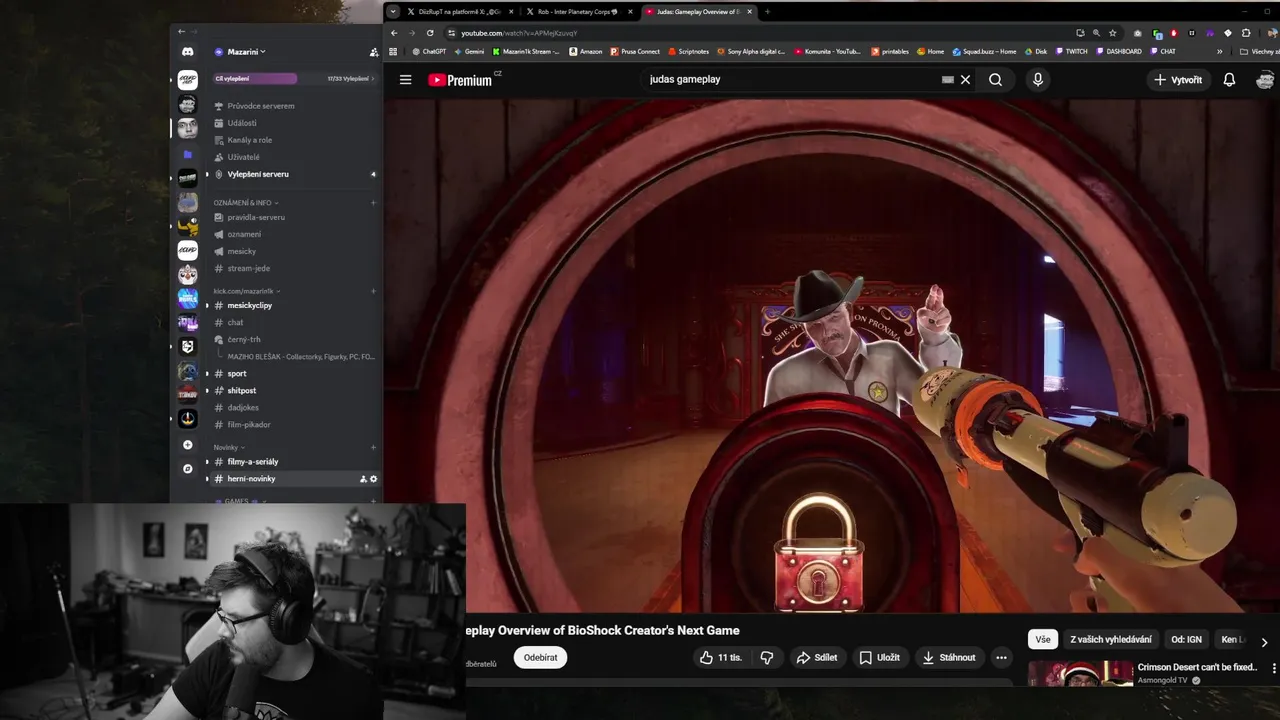The image size is (1280, 720).
Task: Switch to Rob Inter Planetary Corps tab
Action: pos(578,12)
